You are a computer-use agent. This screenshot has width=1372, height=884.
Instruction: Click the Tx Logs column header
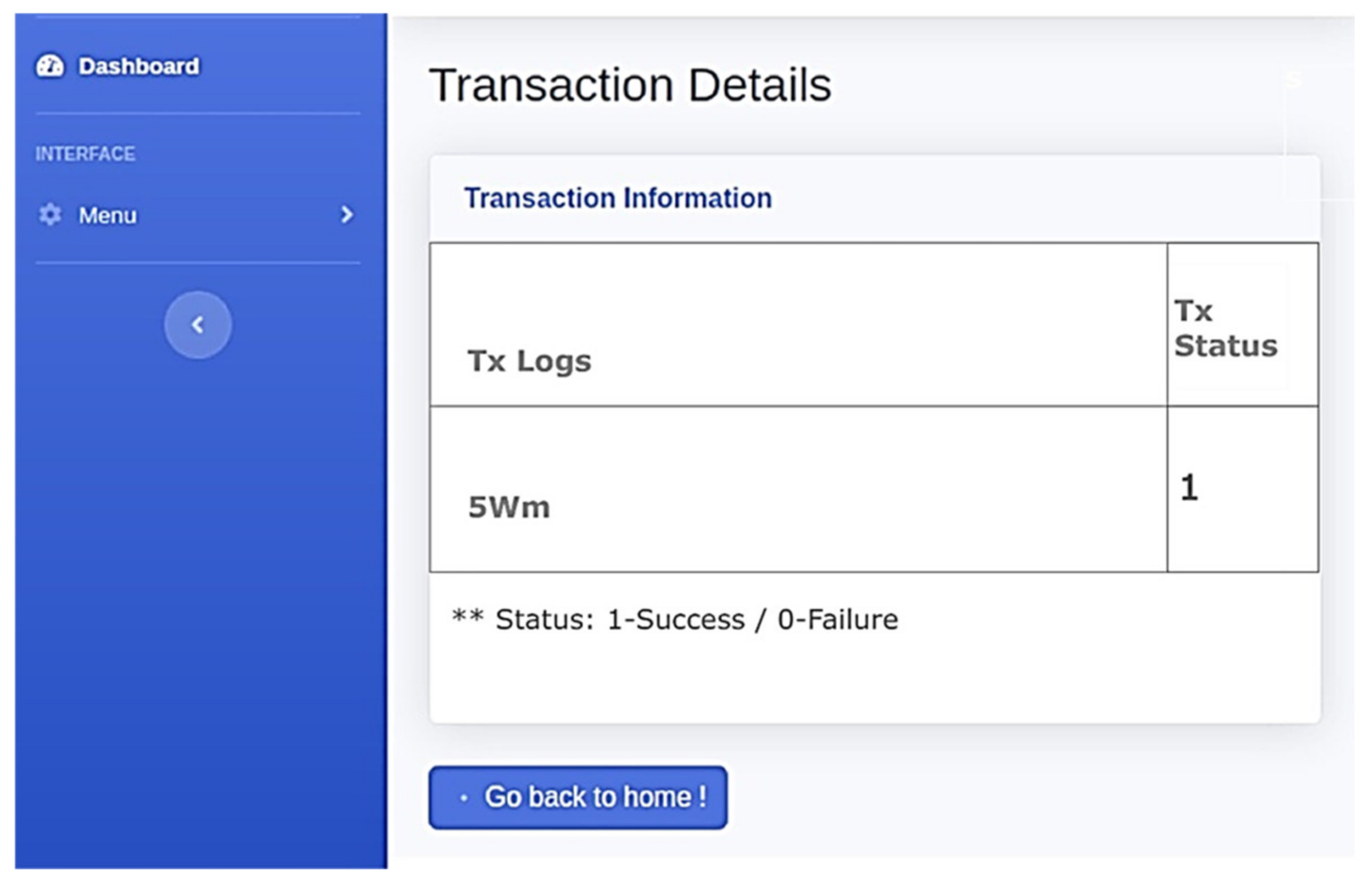[x=529, y=361]
